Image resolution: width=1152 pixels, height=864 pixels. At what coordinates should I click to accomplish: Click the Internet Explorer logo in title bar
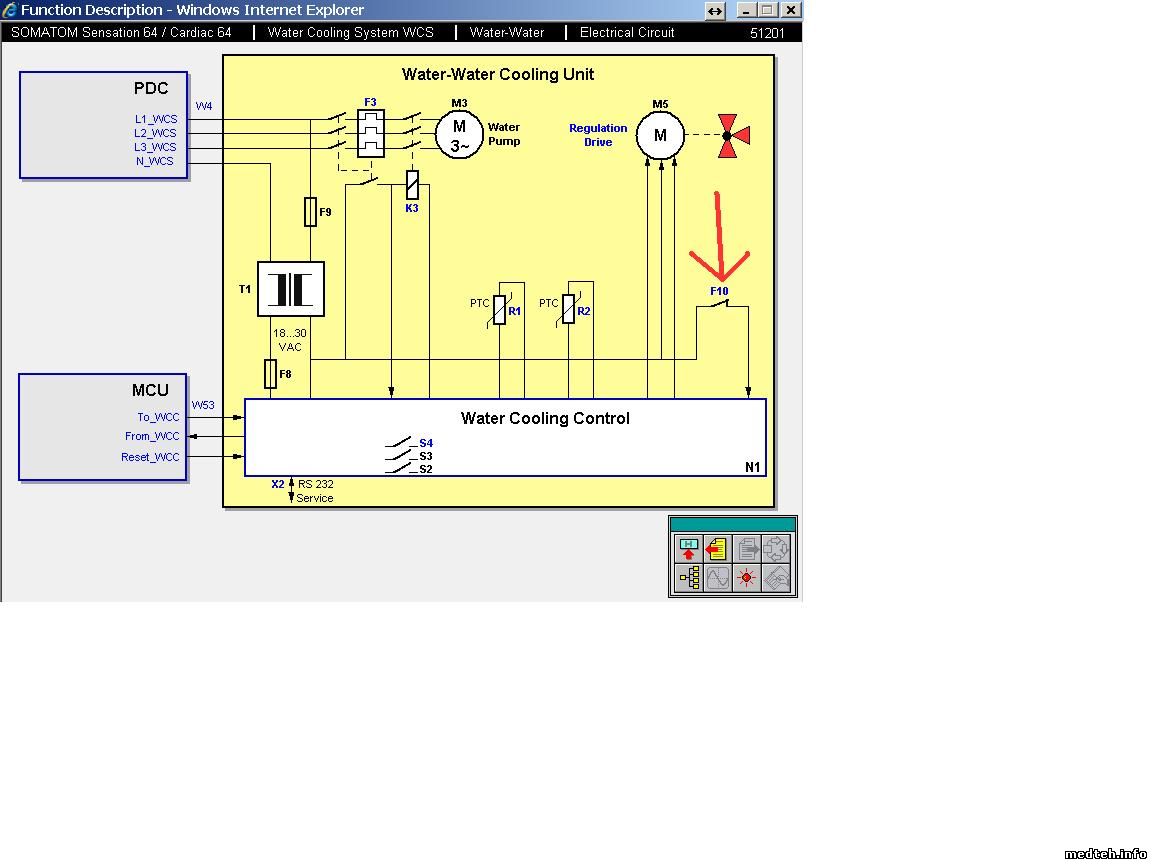pos(10,10)
